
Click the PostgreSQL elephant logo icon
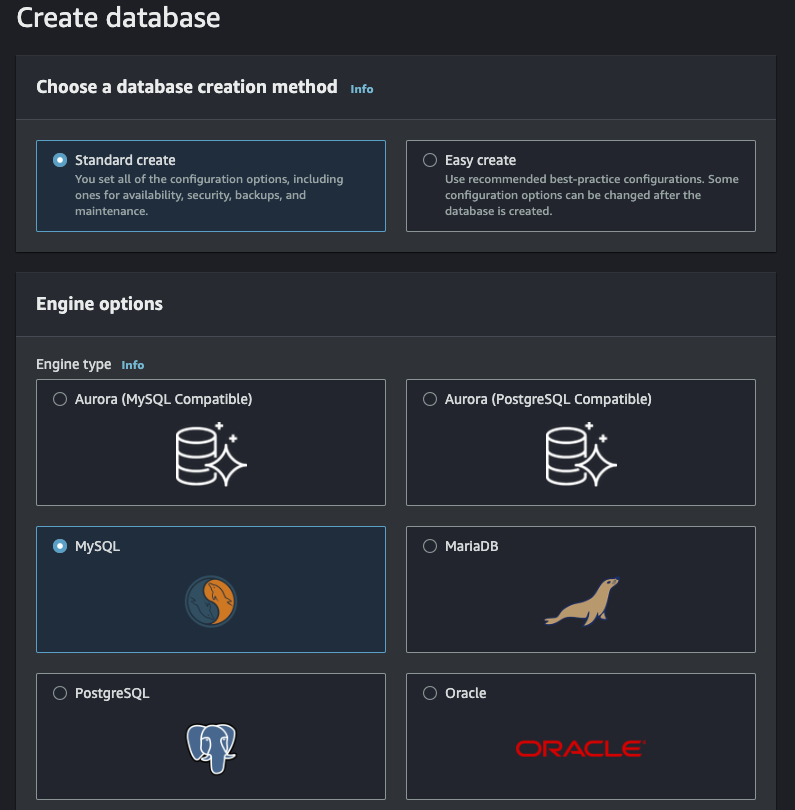tap(211, 749)
